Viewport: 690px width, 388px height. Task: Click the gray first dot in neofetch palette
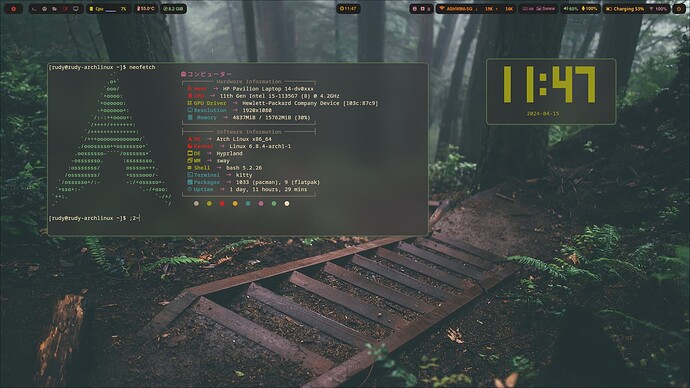click(x=196, y=204)
